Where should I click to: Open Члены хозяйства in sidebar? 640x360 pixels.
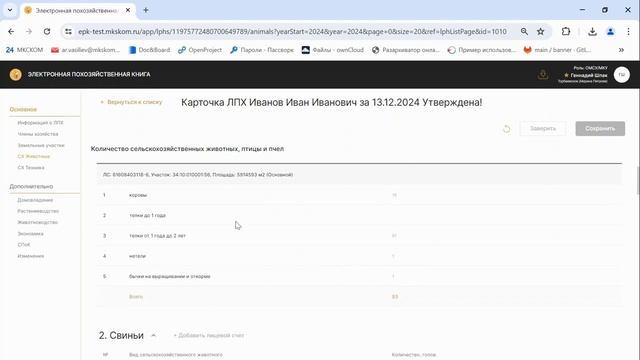[38, 134]
